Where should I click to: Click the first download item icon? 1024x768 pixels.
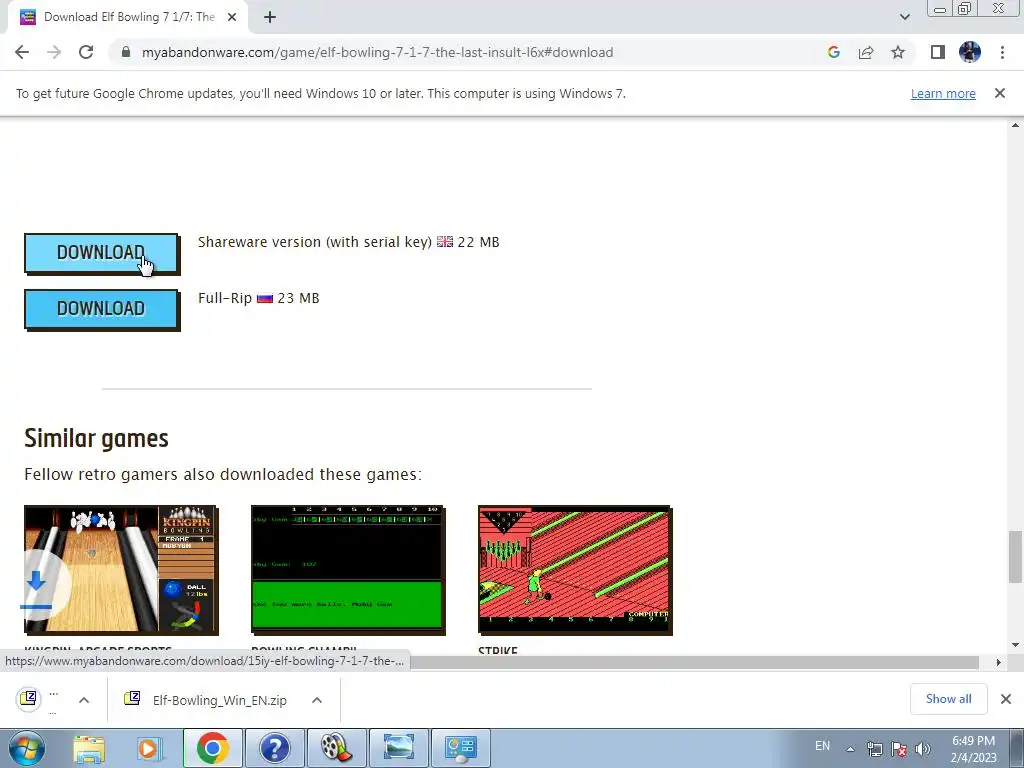click(29, 699)
